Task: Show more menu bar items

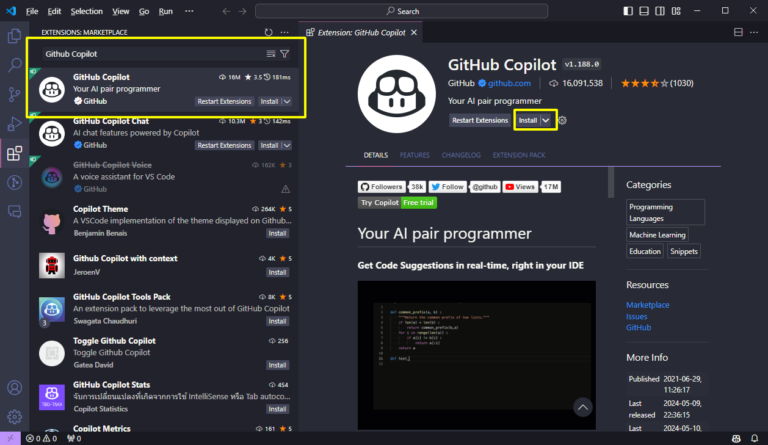Action: [x=189, y=11]
